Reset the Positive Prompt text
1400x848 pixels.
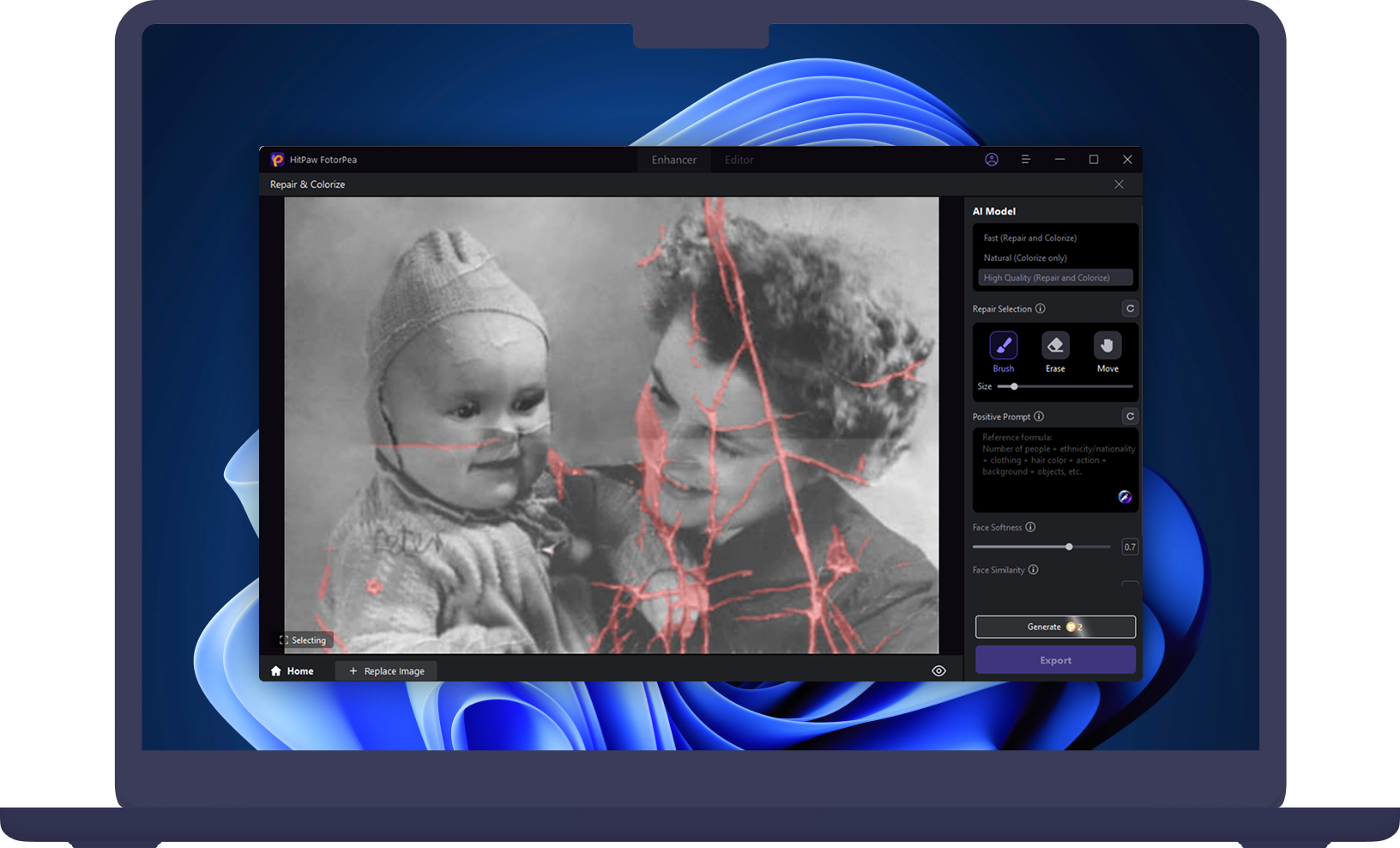tap(1130, 416)
